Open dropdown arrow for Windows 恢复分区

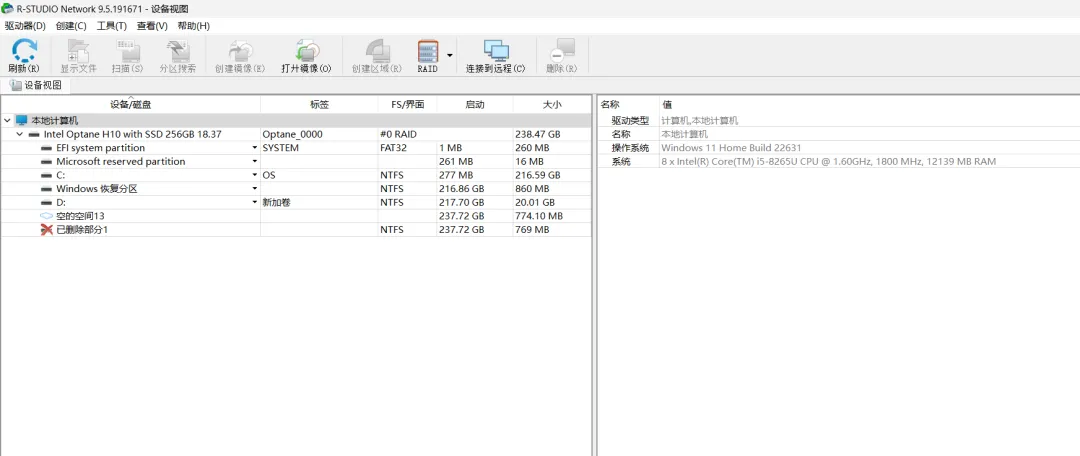point(255,189)
